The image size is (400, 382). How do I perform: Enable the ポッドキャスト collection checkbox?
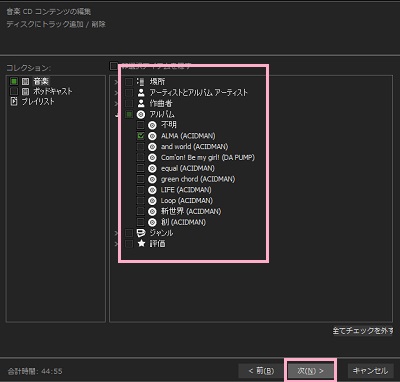[14, 91]
